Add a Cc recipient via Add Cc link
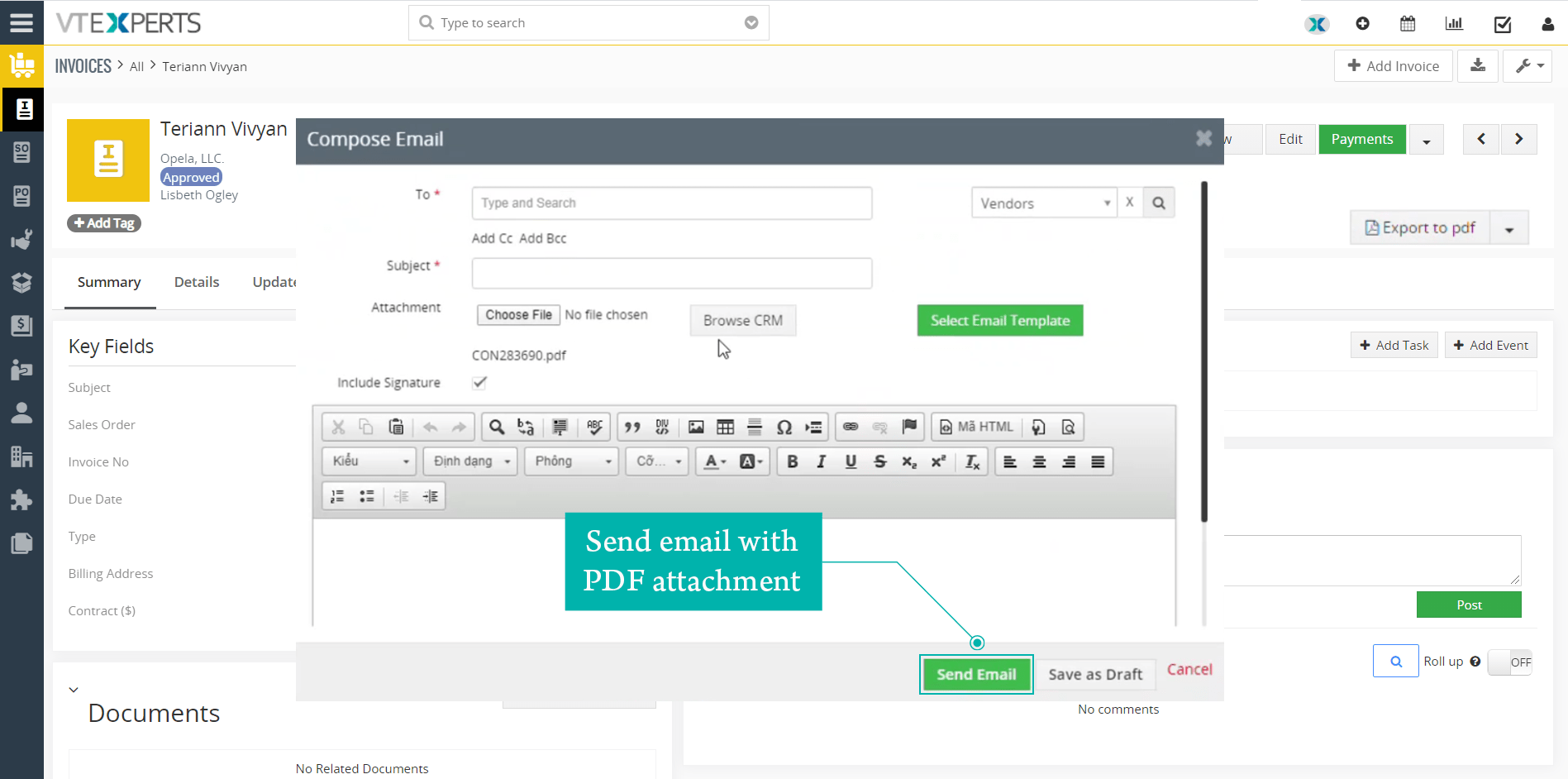 click(491, 238)
